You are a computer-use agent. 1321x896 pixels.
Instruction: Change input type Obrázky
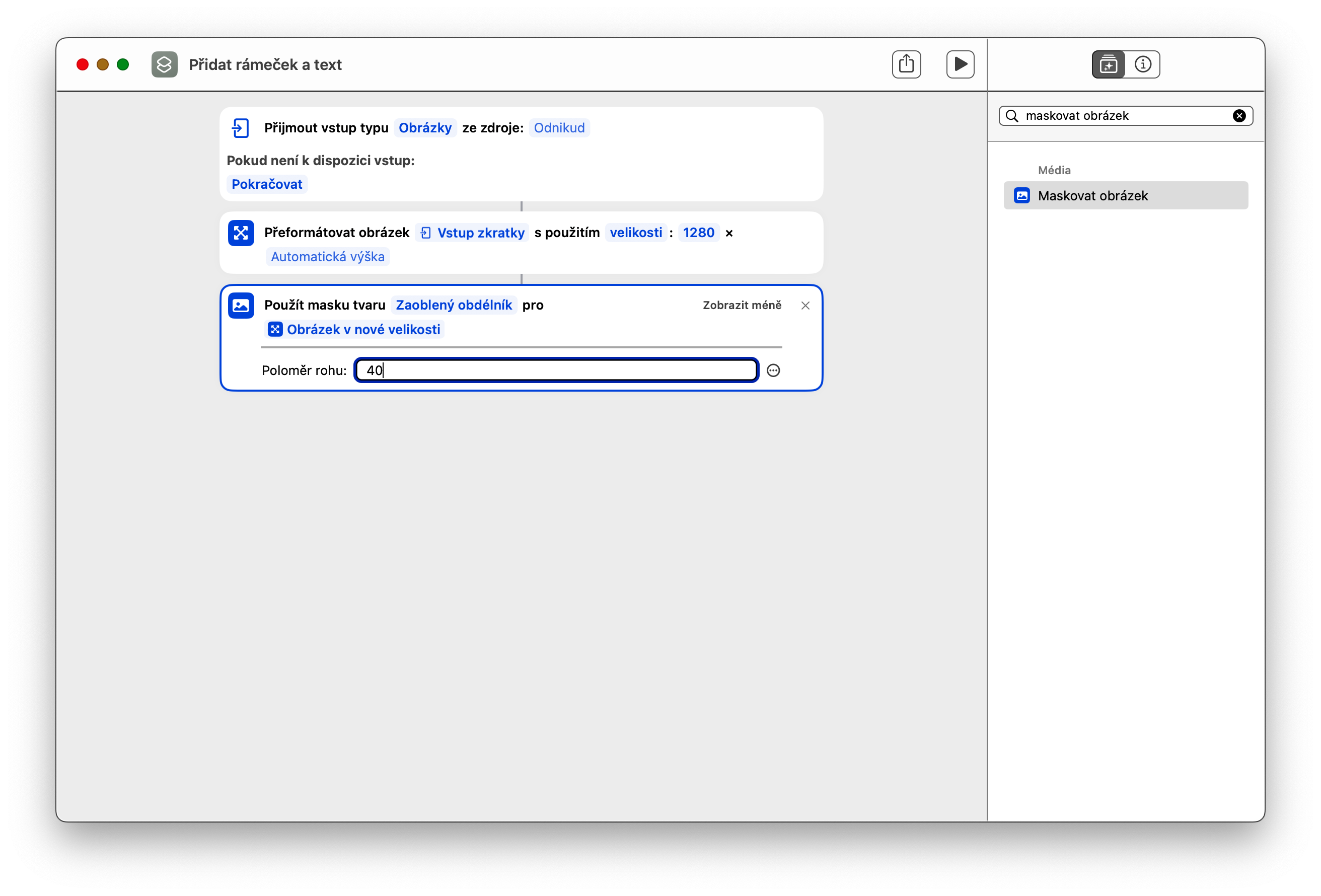(424, 128)
